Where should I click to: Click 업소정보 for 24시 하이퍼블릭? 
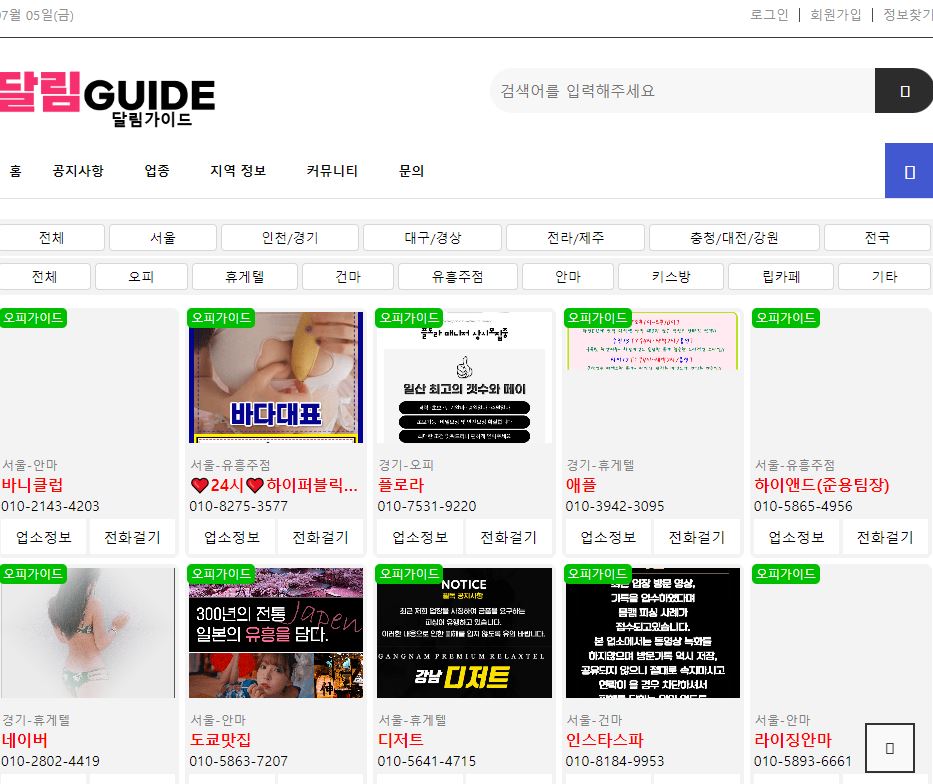[231, 537]
